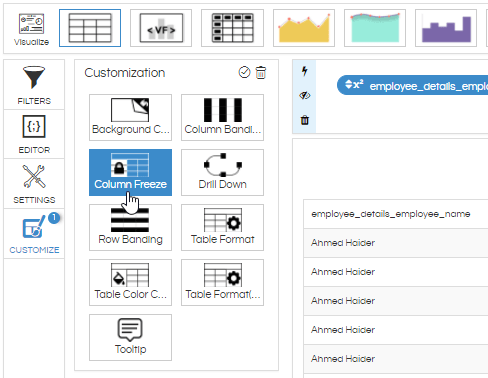The width and height of the screenshot is (488, 378).
Task: Click Background Color customization tile
Action: [x=130, y=117]
